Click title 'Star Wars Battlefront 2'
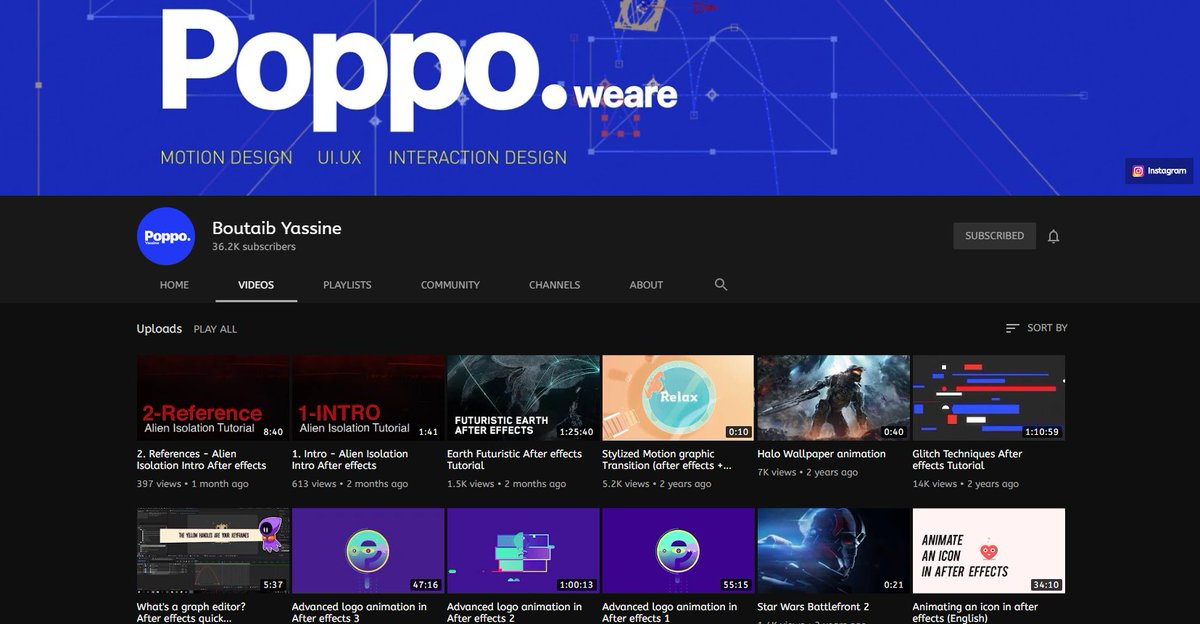This screenshot has width=1200, height=624. pyautogui.click(x=814, y=607)
